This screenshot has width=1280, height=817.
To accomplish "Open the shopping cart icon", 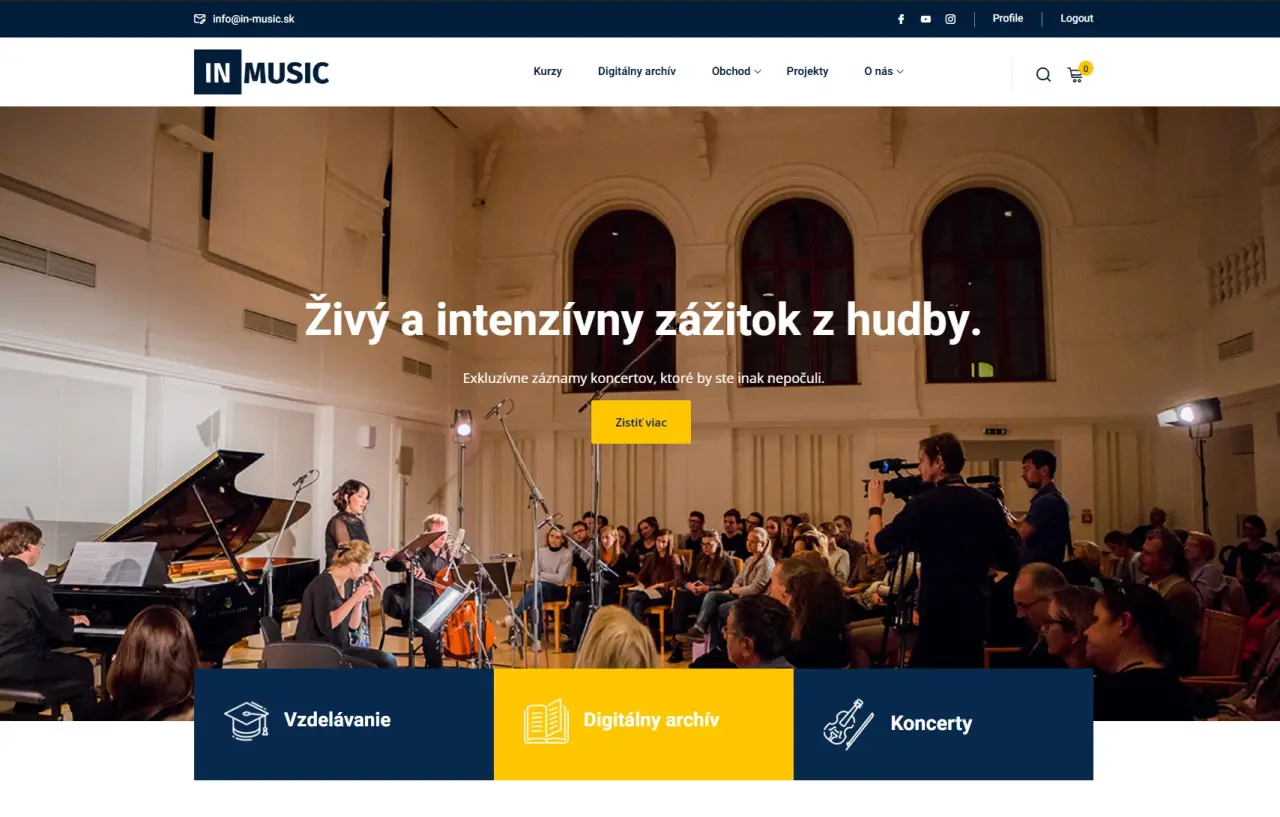I will 1076,74.
